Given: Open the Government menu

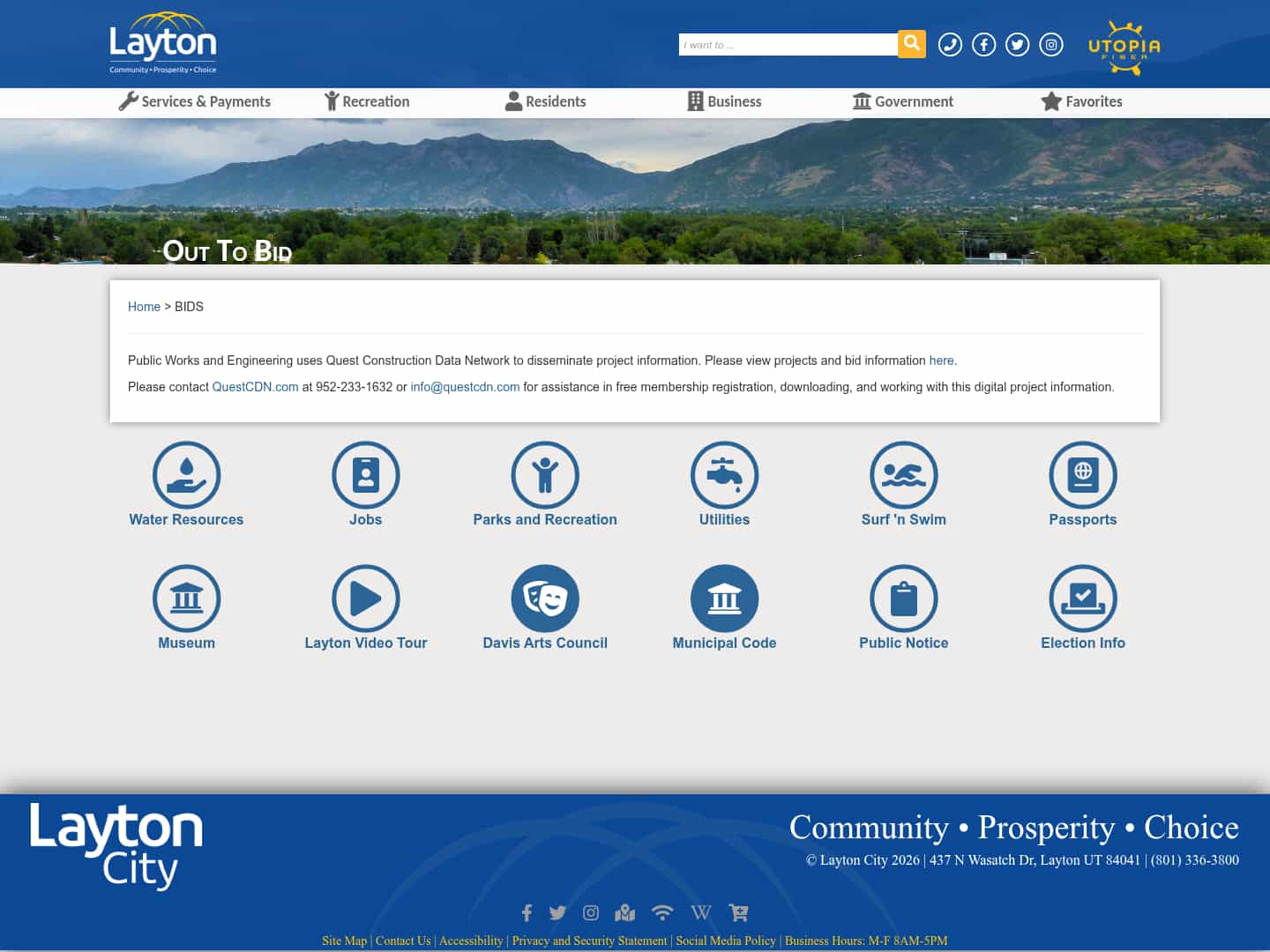Looking at the screenshot, I should [x=903, y=101].
